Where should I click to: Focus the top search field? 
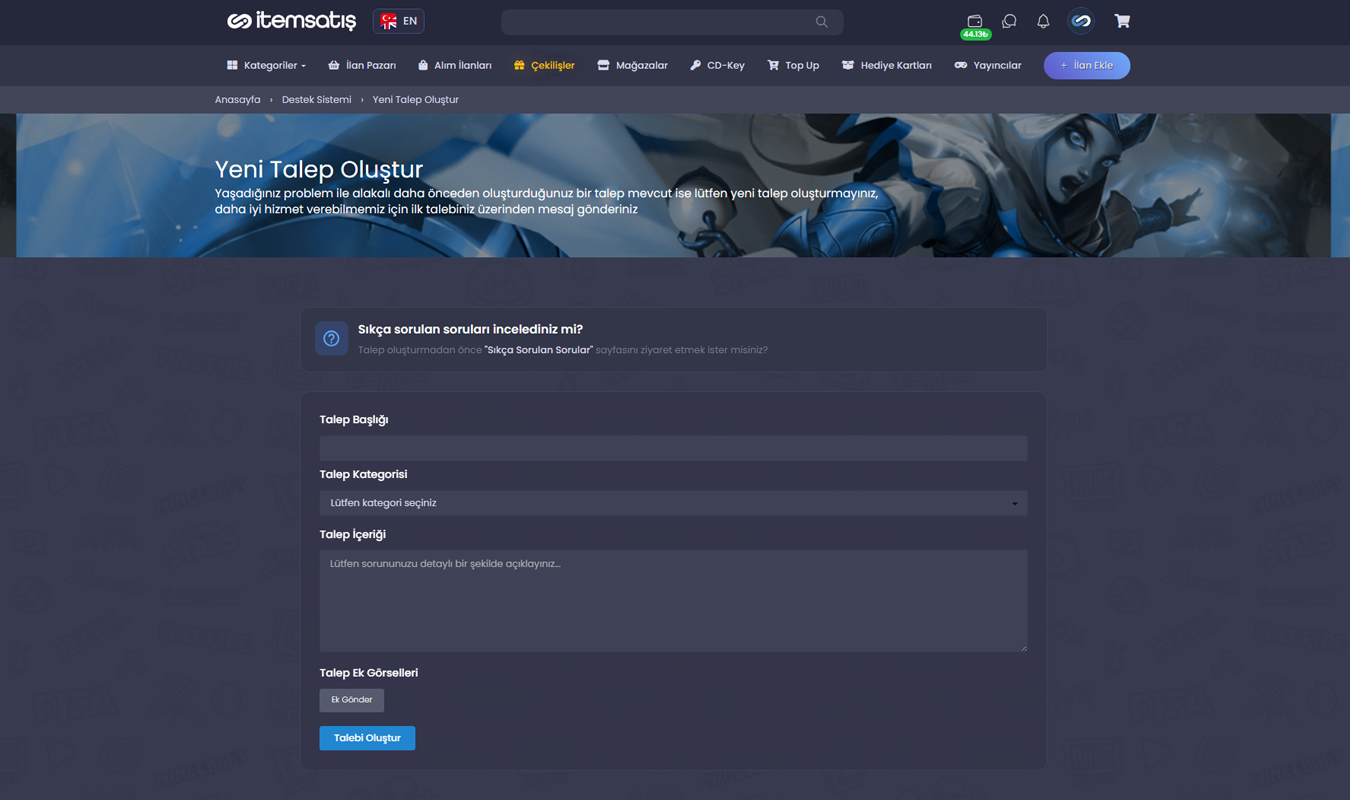click(x=672, y=22)
